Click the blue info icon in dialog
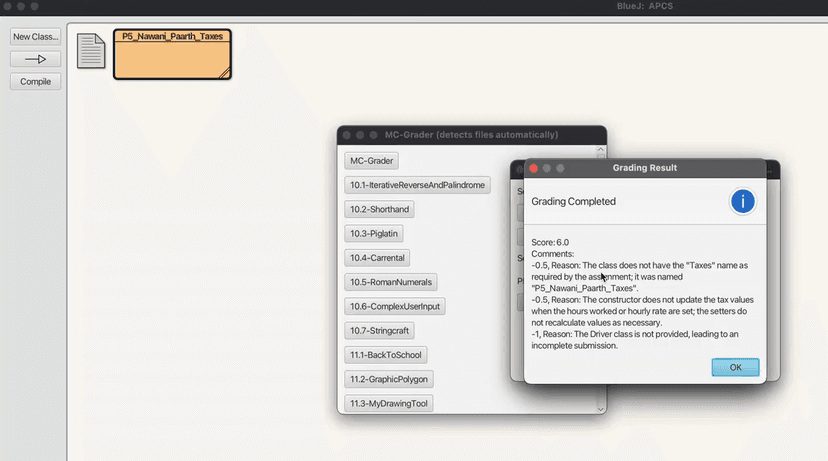 coord(743,201)
